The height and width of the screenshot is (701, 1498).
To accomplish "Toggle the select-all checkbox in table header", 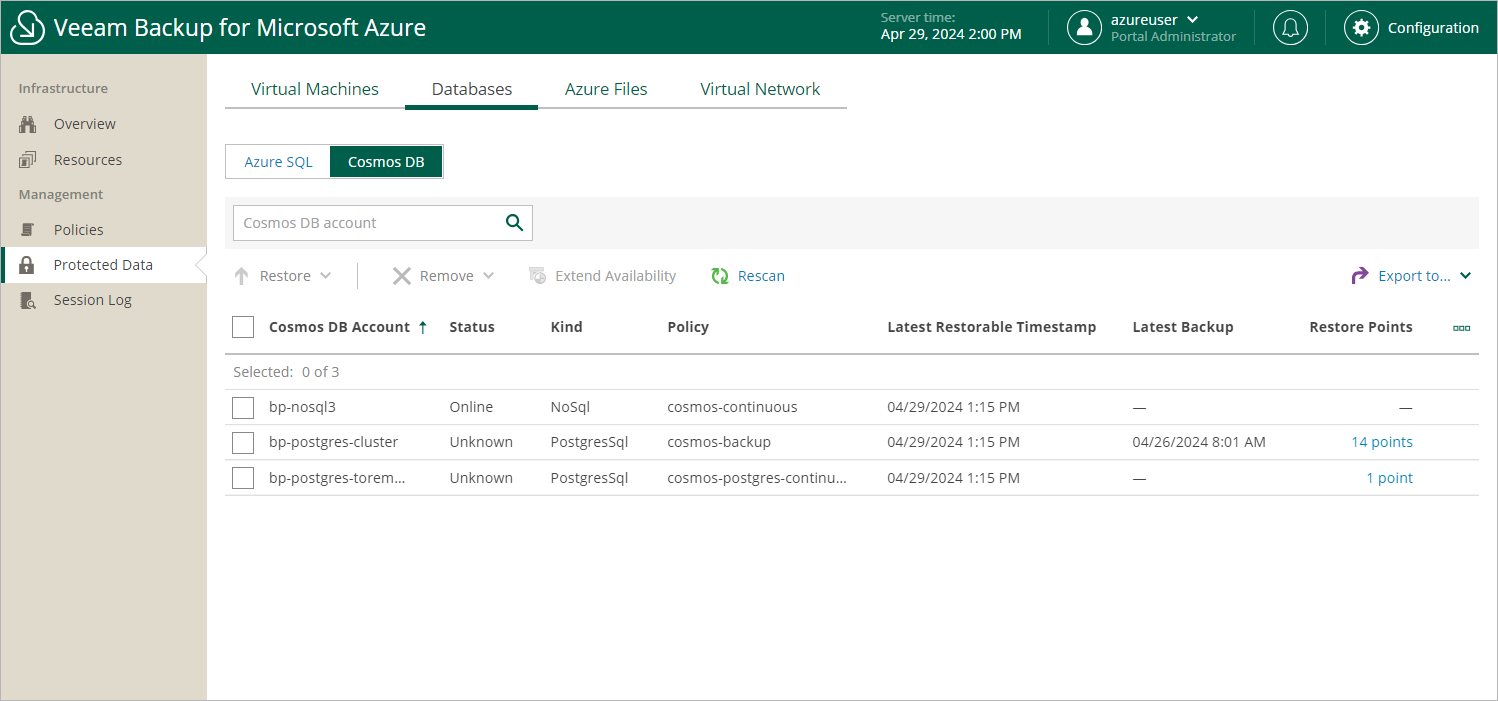I will 243,327.
